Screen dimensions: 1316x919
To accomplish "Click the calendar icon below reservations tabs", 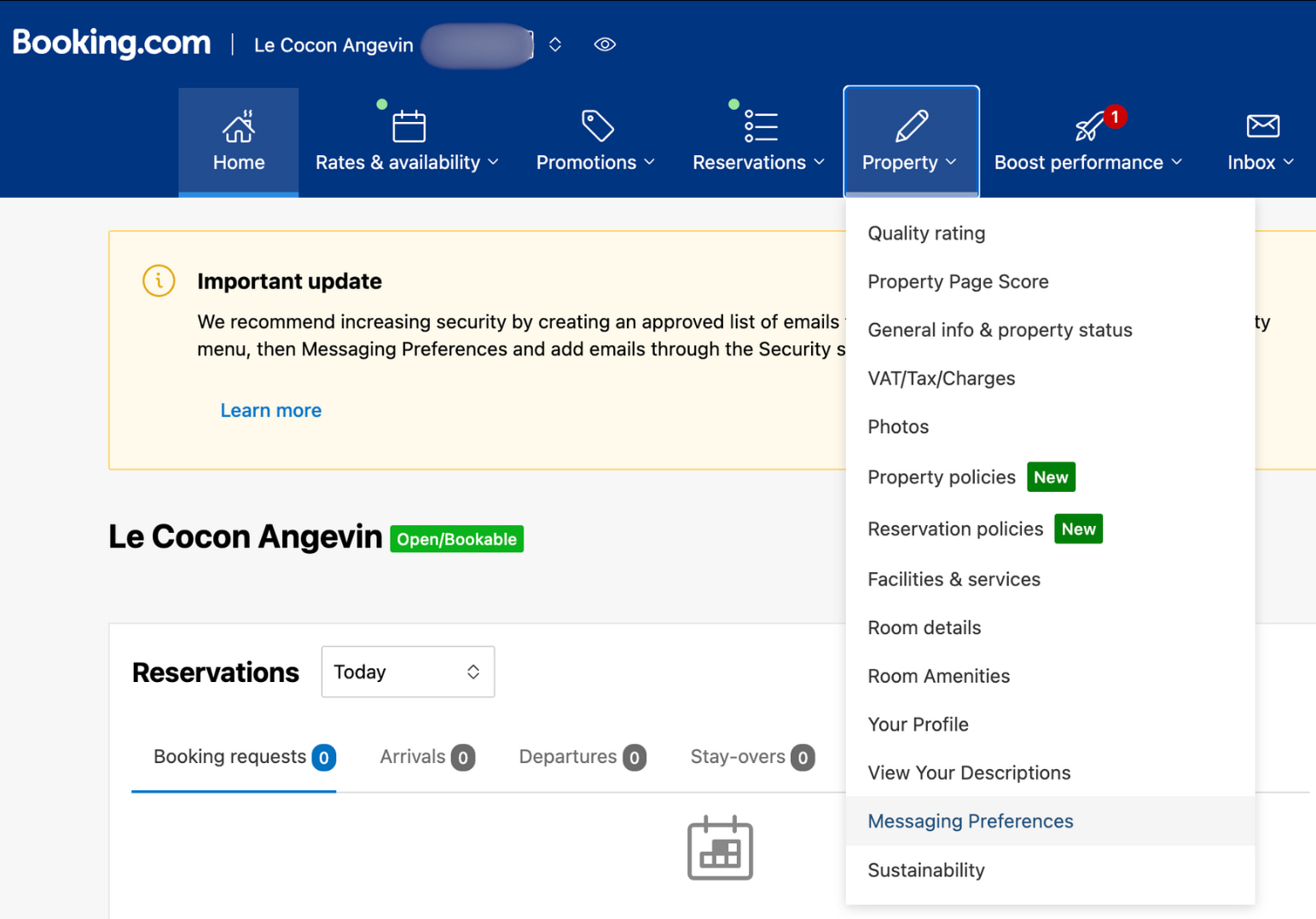I will [x=721, y=848].
